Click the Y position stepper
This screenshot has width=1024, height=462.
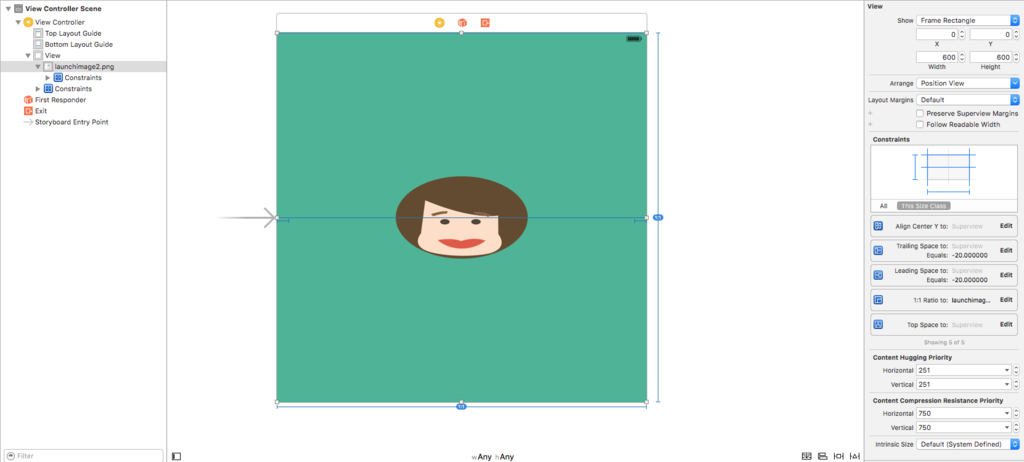pyautogui.click(x=1016, y=34)
